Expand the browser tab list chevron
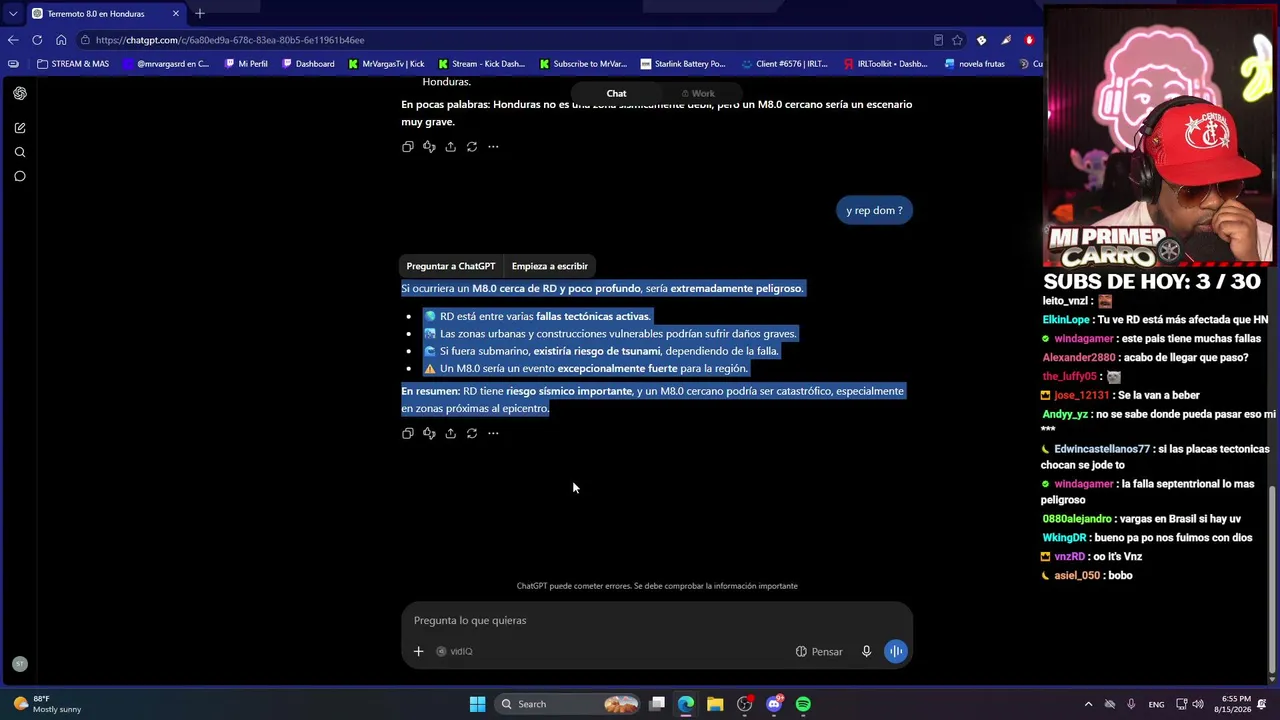Screen dimensions: 1280x720 13,14
